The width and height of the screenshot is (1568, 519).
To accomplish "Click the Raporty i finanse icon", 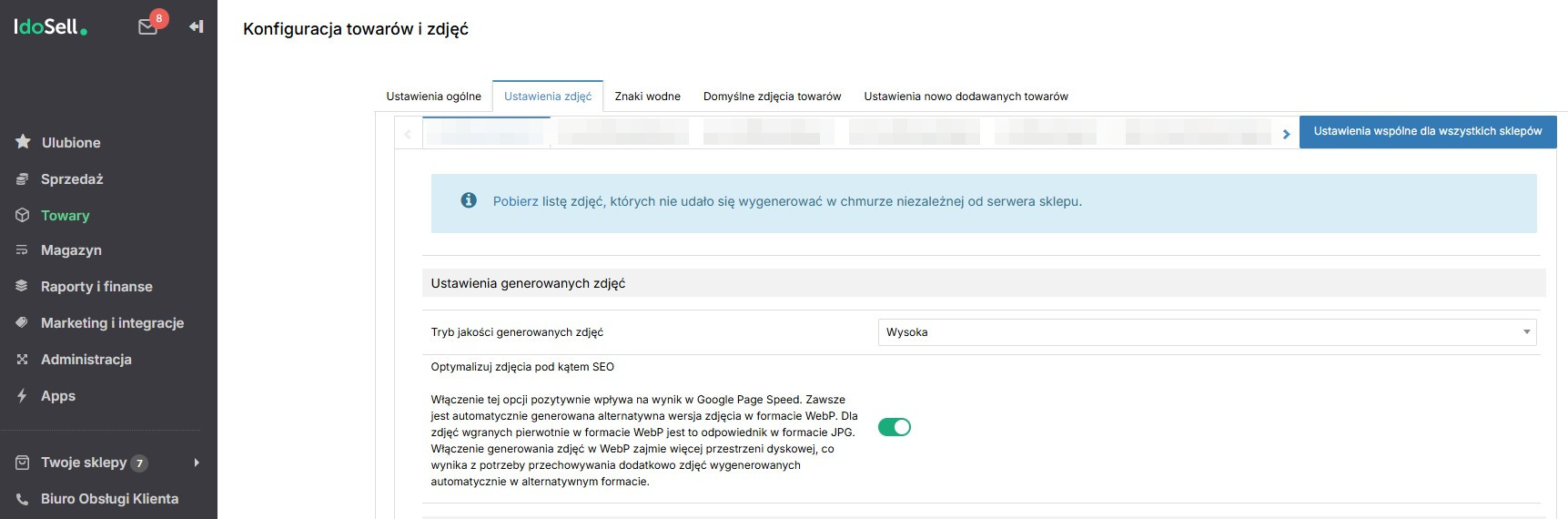I will click(x=23, y=287).
